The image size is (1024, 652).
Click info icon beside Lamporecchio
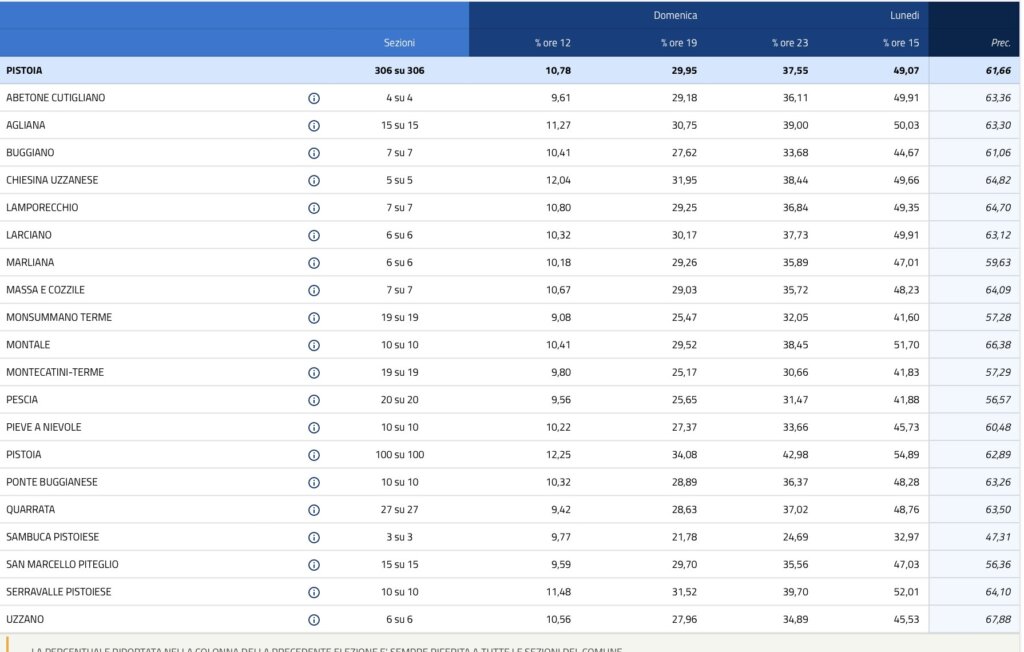coord(313,208)
